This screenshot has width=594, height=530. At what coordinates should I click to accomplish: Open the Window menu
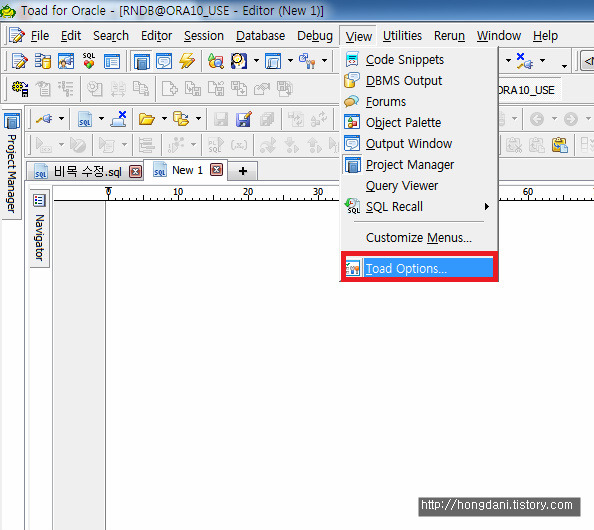pyautogui.click(x=499, y=36)
